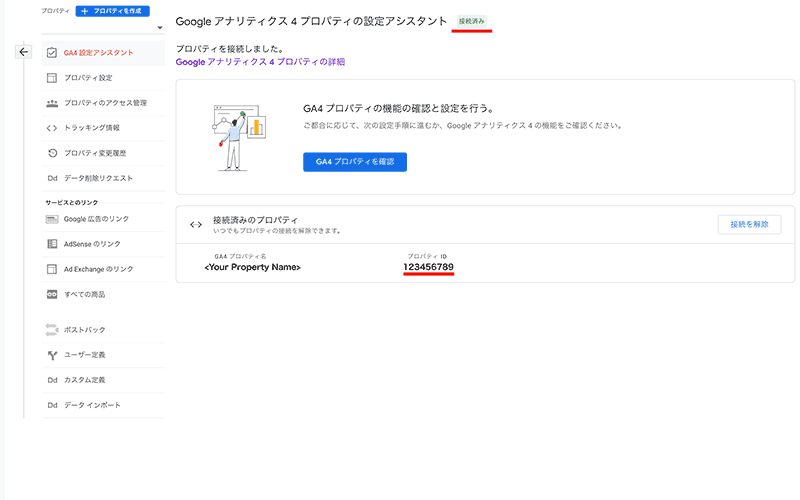This screenshot has height=500, width=800.
Task: Open カスタム定義 menu item
Action: point(103,380)
